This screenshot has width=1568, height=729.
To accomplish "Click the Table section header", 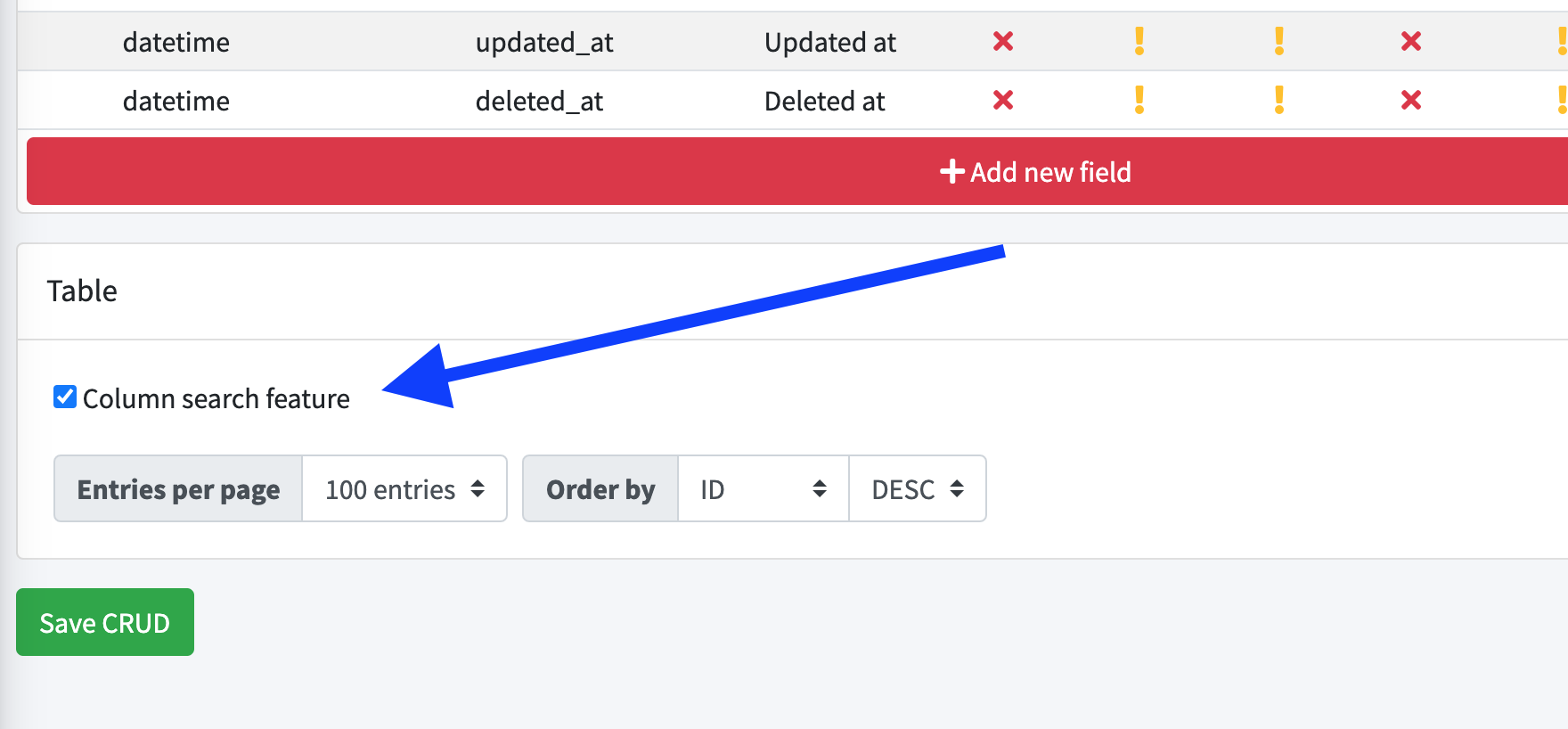I will click(x=82, y=291).
